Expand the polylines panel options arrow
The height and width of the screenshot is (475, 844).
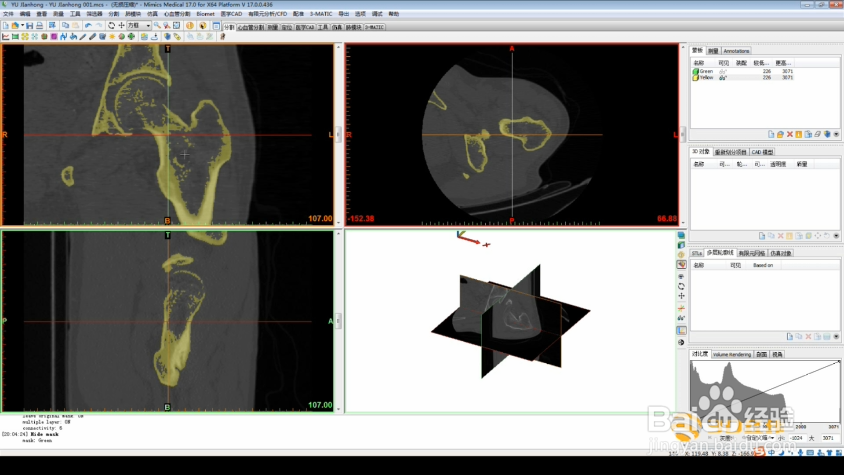tap(836, 337)
